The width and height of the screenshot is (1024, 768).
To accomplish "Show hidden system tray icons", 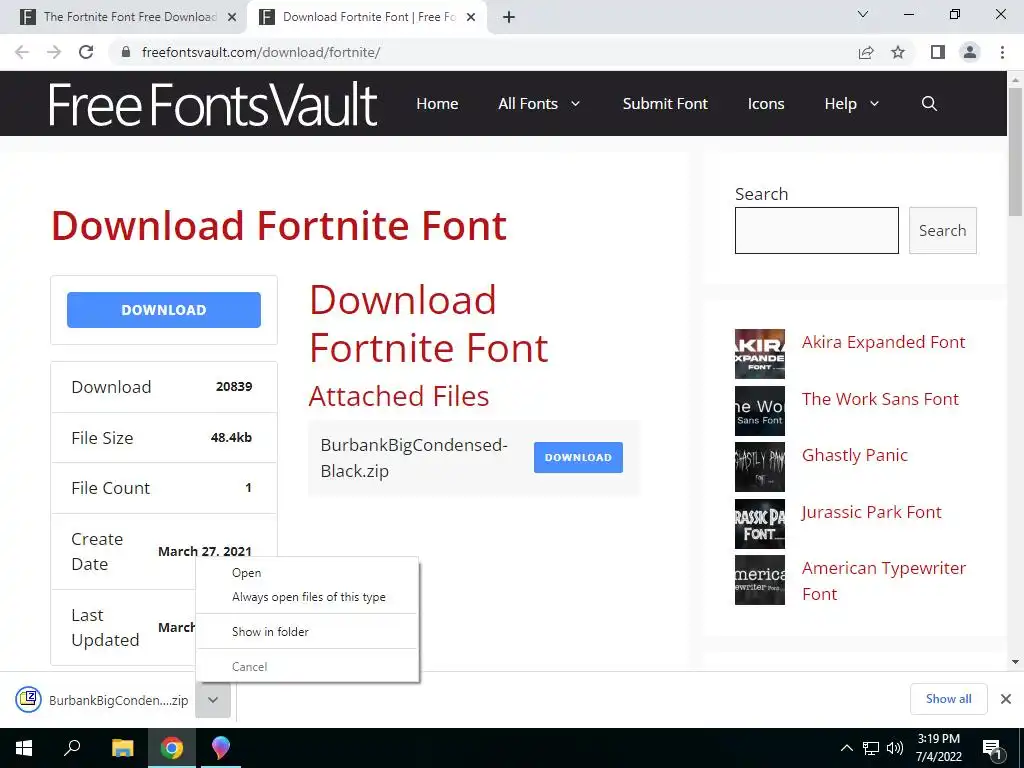I will click(x=846, y=748).
